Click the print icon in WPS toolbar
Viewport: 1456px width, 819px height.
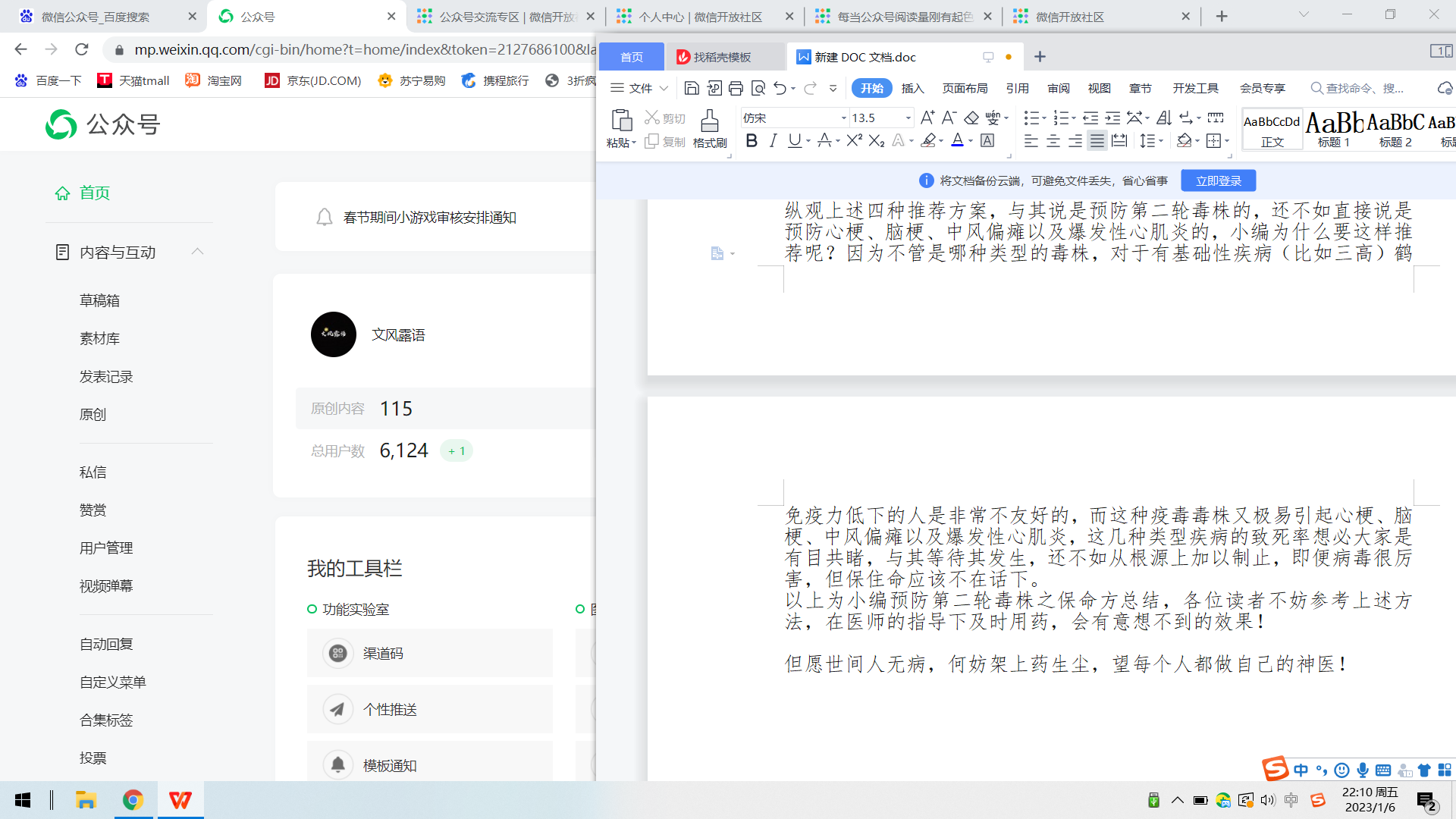click(x=736, y=89)
